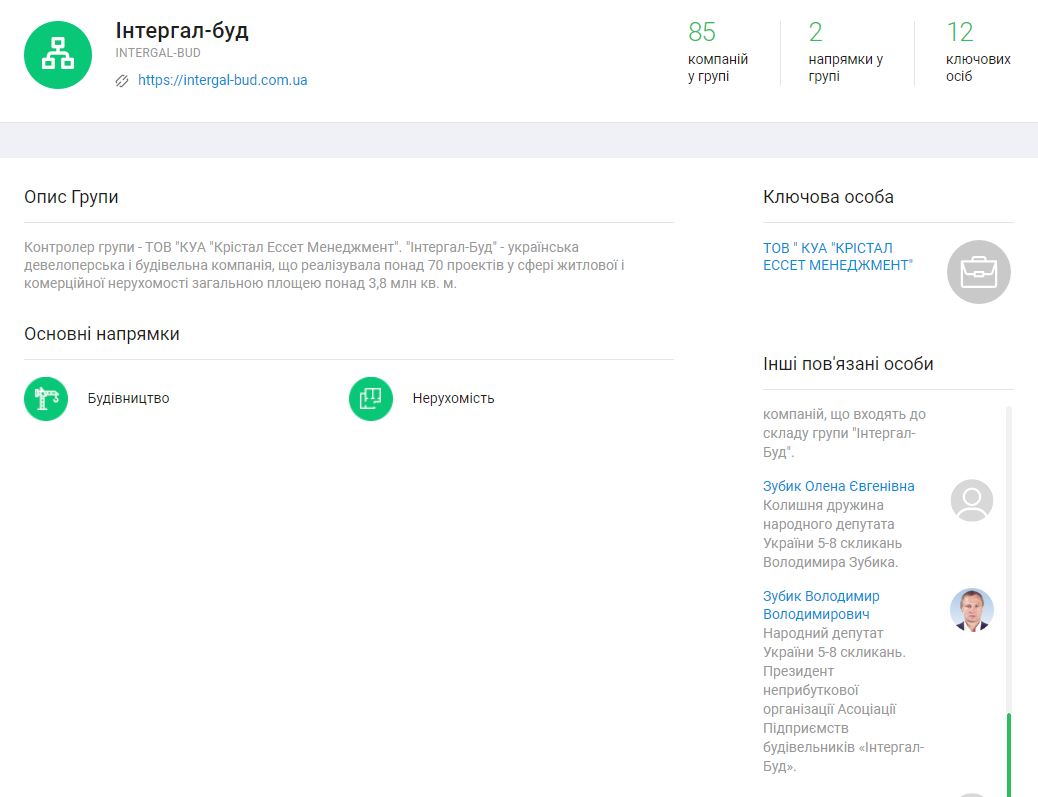1038x797 pixels.
Task: Click the green scrollbar thumb in related persons list
Action: point(1009,753)
